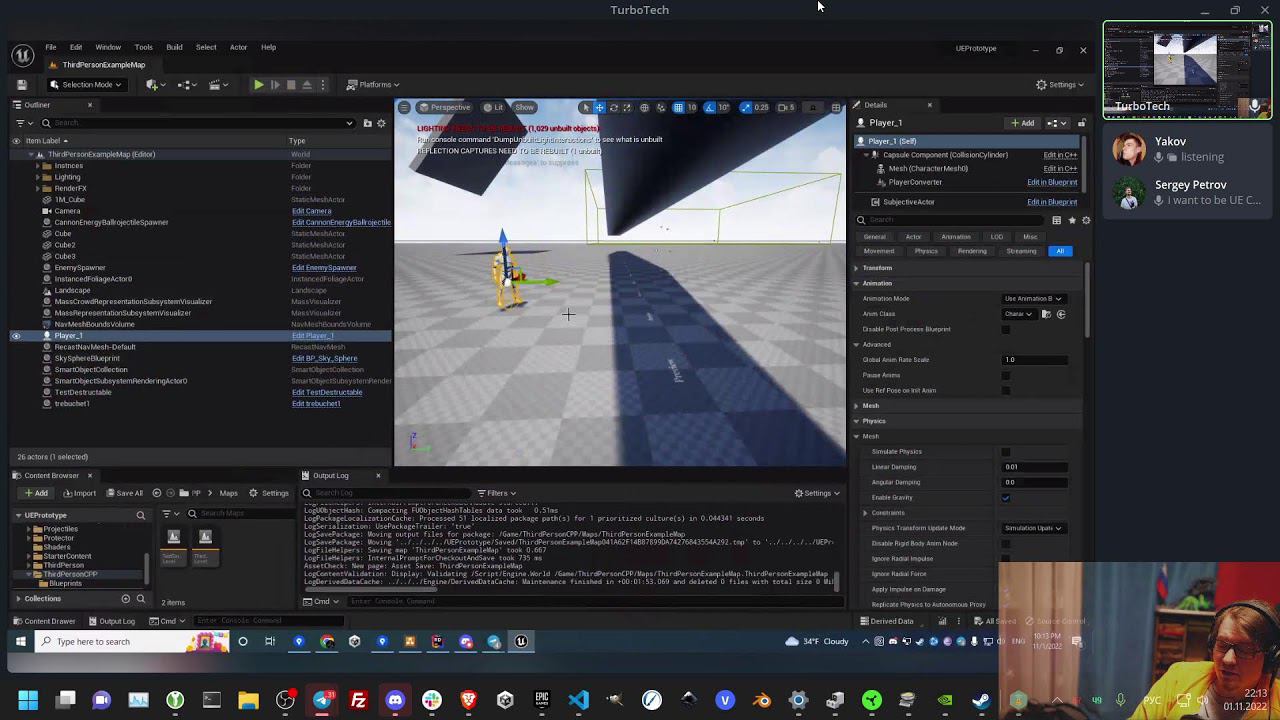This screenshot has height=720, width=1280.
Task: Open the Details property matrix table icon
Action: tap(1056, 220)
